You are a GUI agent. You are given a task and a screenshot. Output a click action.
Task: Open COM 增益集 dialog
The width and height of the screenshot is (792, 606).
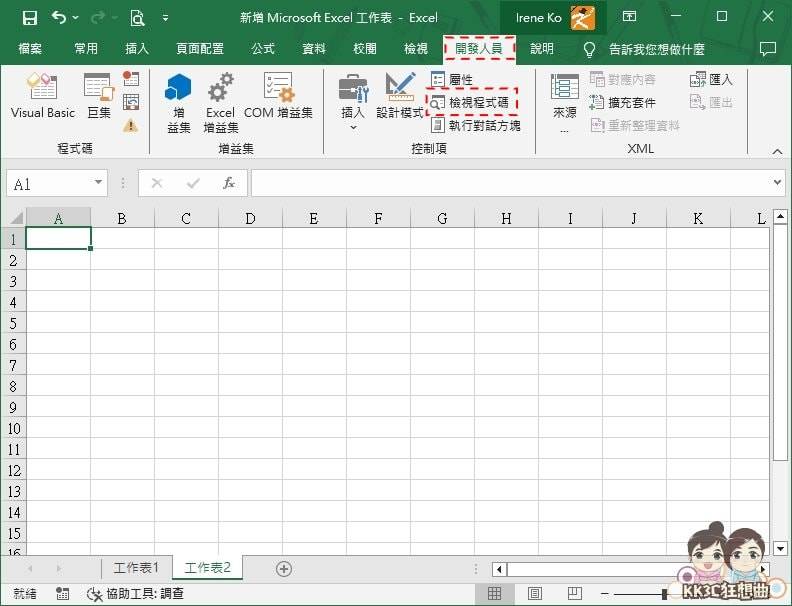(x=278, y=96)
